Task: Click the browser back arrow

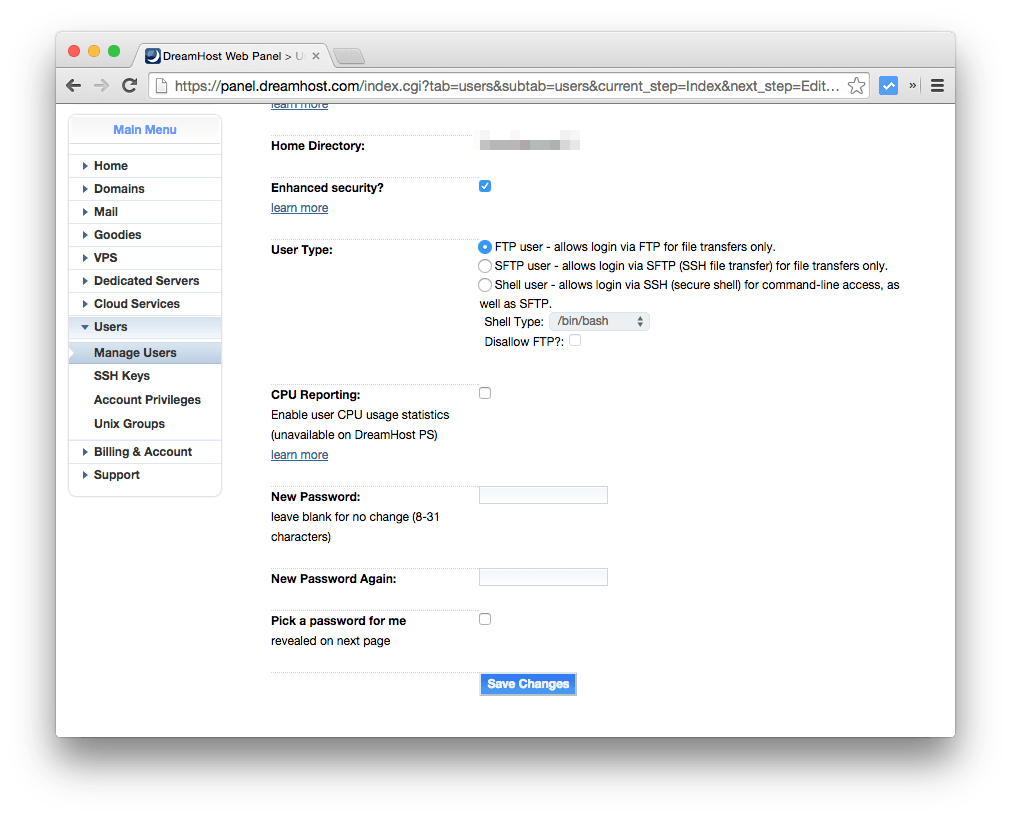Action: coord(73,85)
